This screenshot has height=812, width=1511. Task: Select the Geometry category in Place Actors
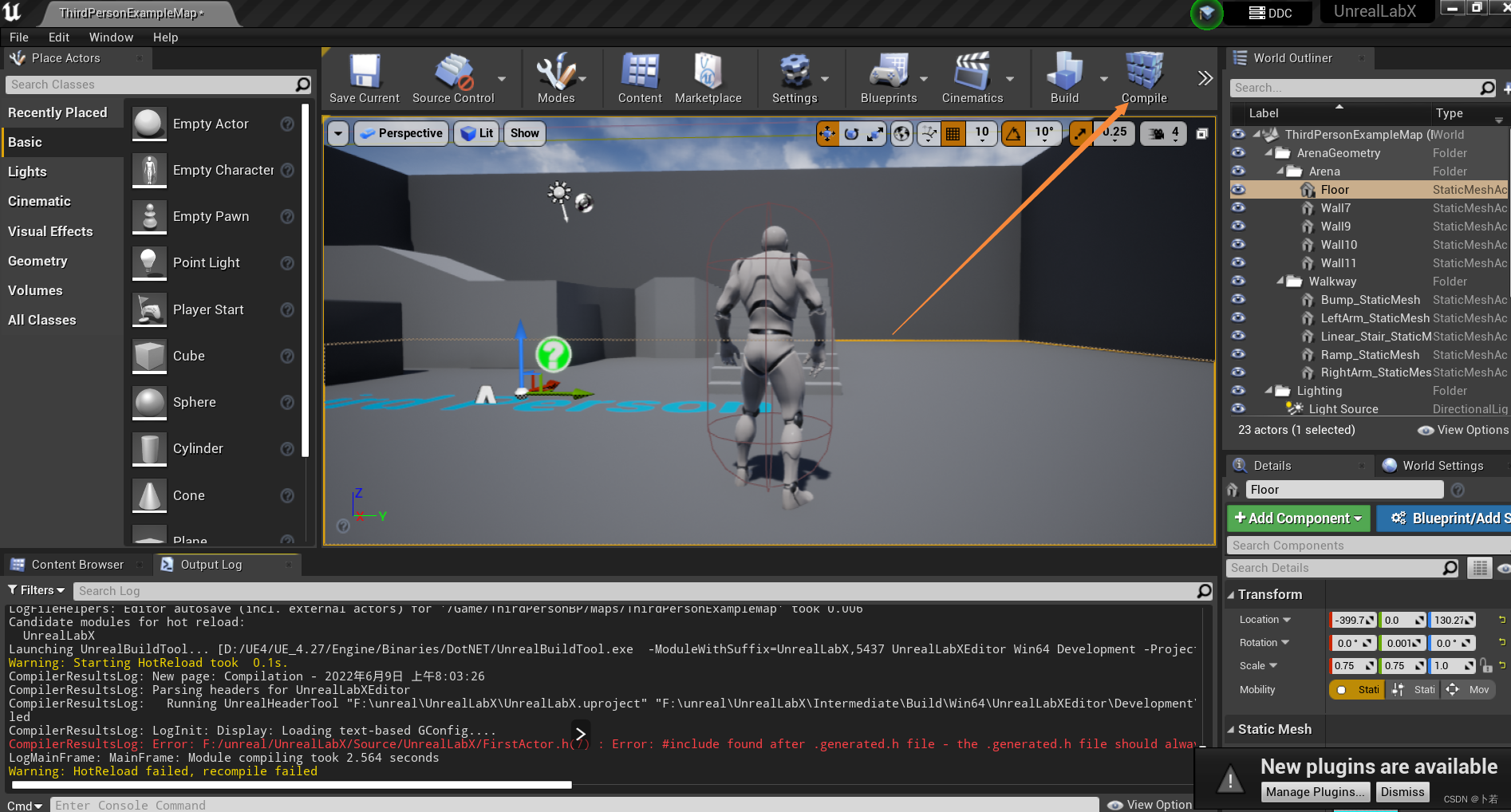tap(37, 261)
